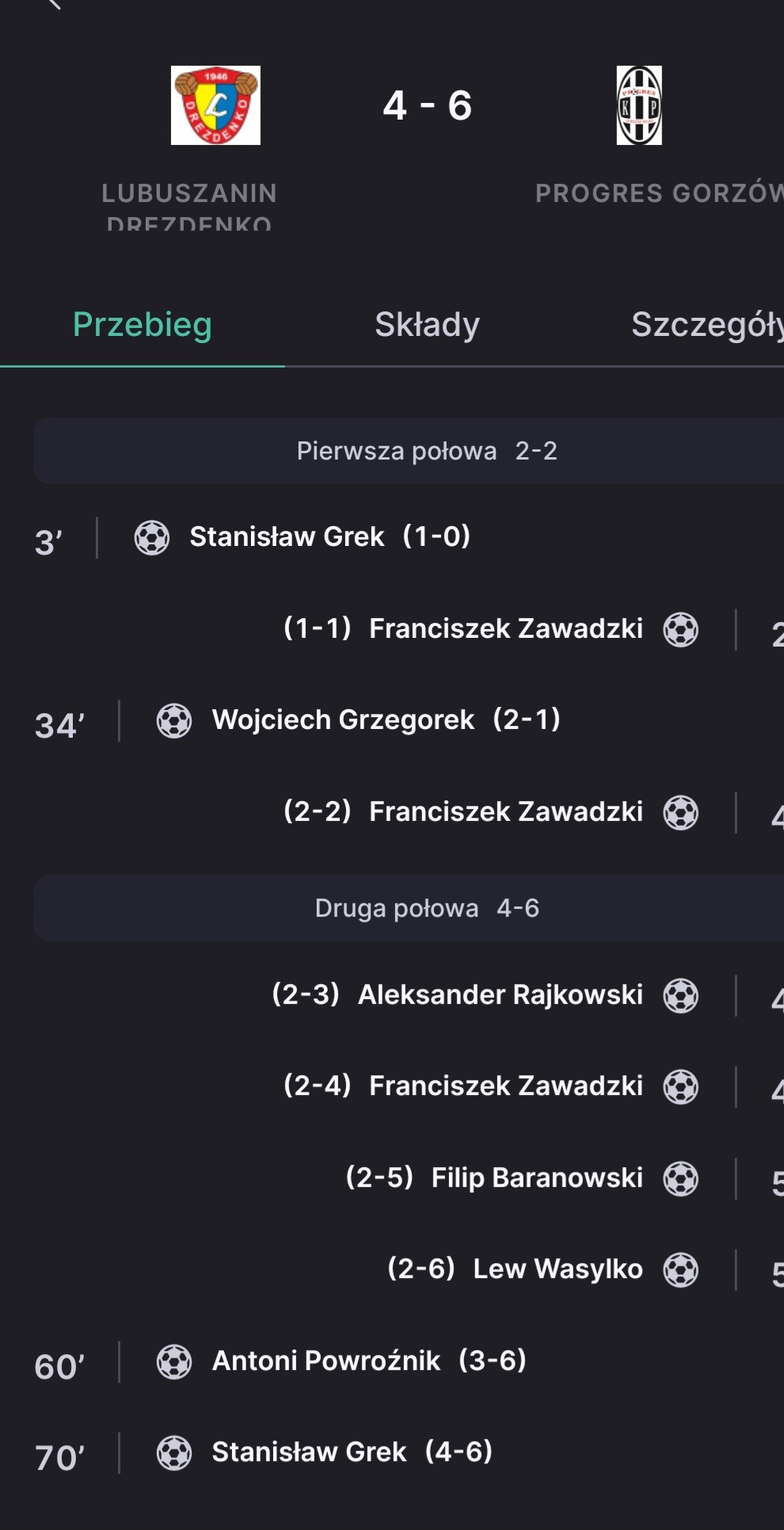Click the ball icon next to Franciszek Zawadzki (2-2)
Viewport: 784px width, 1530px height.
coord(681,813)
